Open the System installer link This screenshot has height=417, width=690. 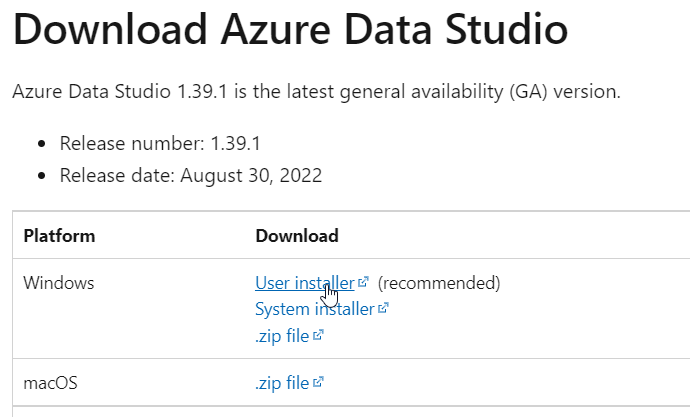pyautogui.click(x=314, y=309)
